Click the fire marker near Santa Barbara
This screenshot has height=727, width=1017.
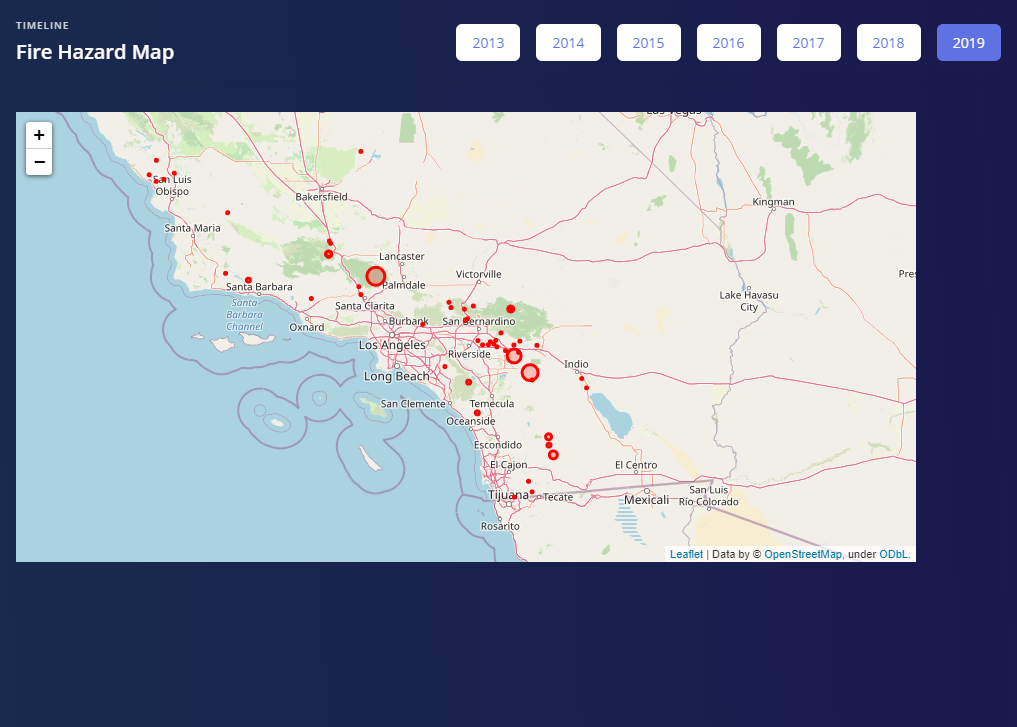coord(248,280)
